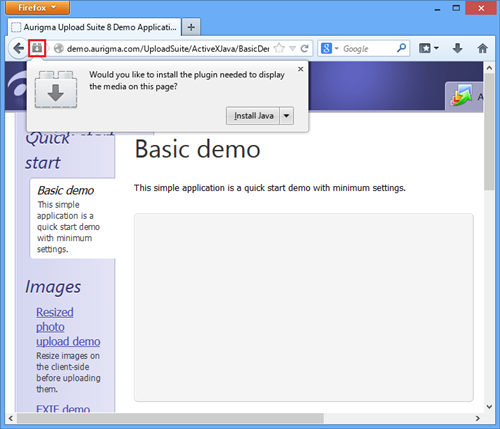This screenshot has height=429, width=500.
Task: Click the Images section heading
Action: (53, 287)
